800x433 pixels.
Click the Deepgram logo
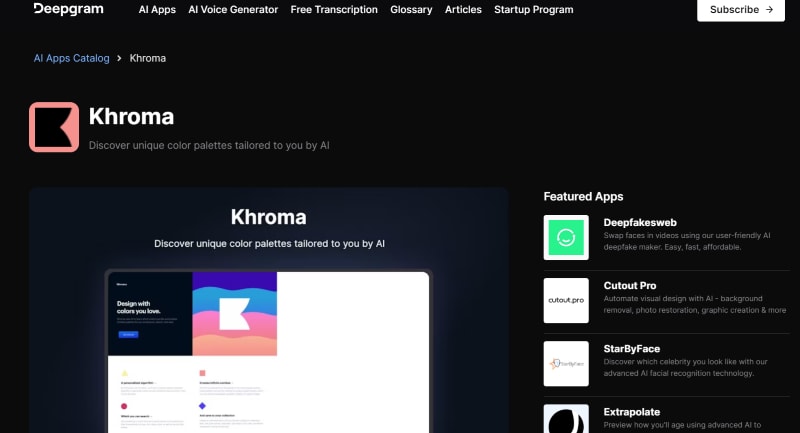[68, 9]
